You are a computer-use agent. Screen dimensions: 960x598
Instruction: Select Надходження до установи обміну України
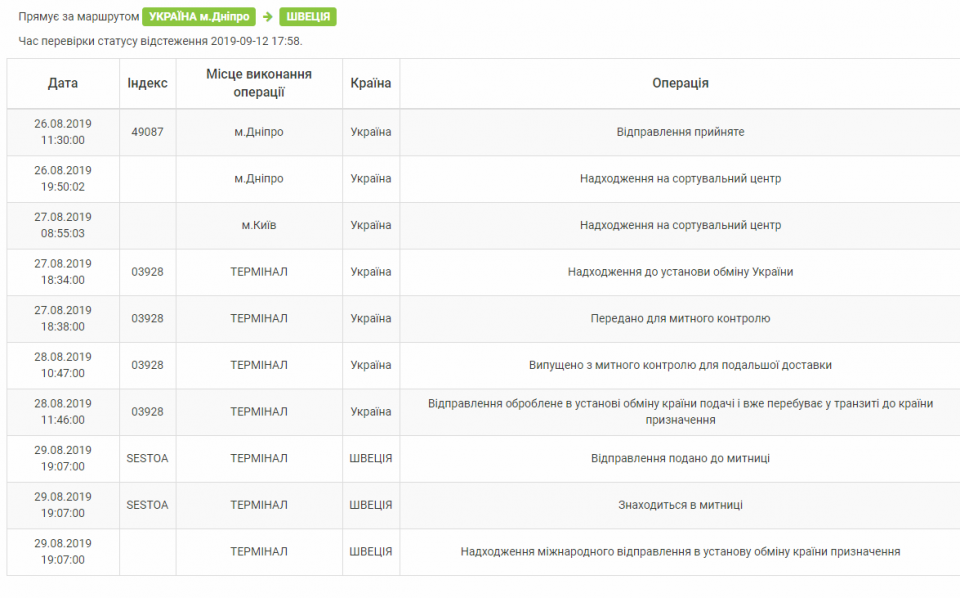point(680,272)
